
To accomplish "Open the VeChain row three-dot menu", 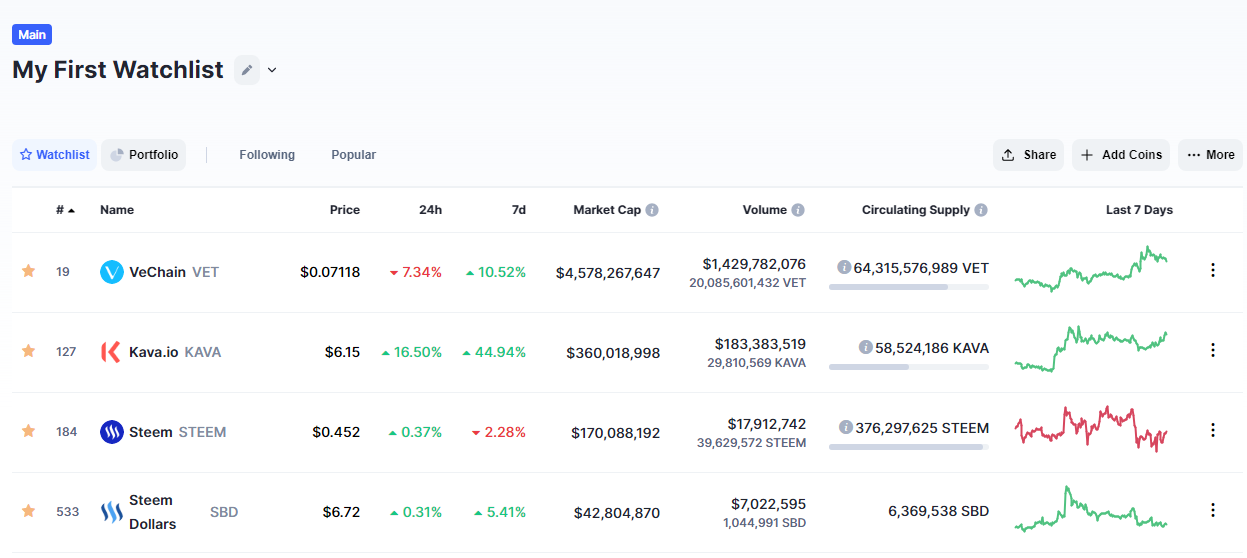I will click(x=1213, y=270).
